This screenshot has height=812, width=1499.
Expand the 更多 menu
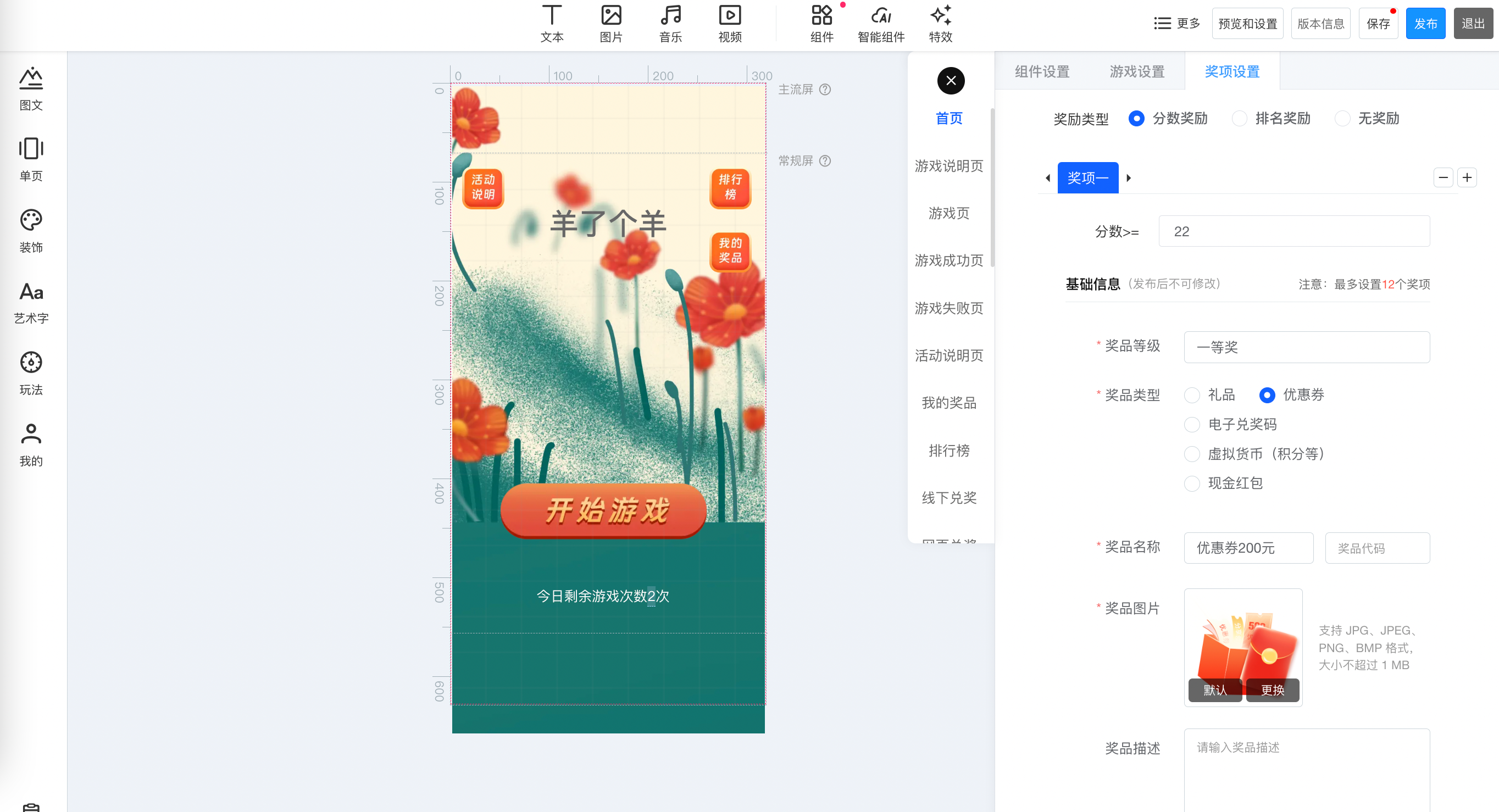click(x=1176, y=23)
